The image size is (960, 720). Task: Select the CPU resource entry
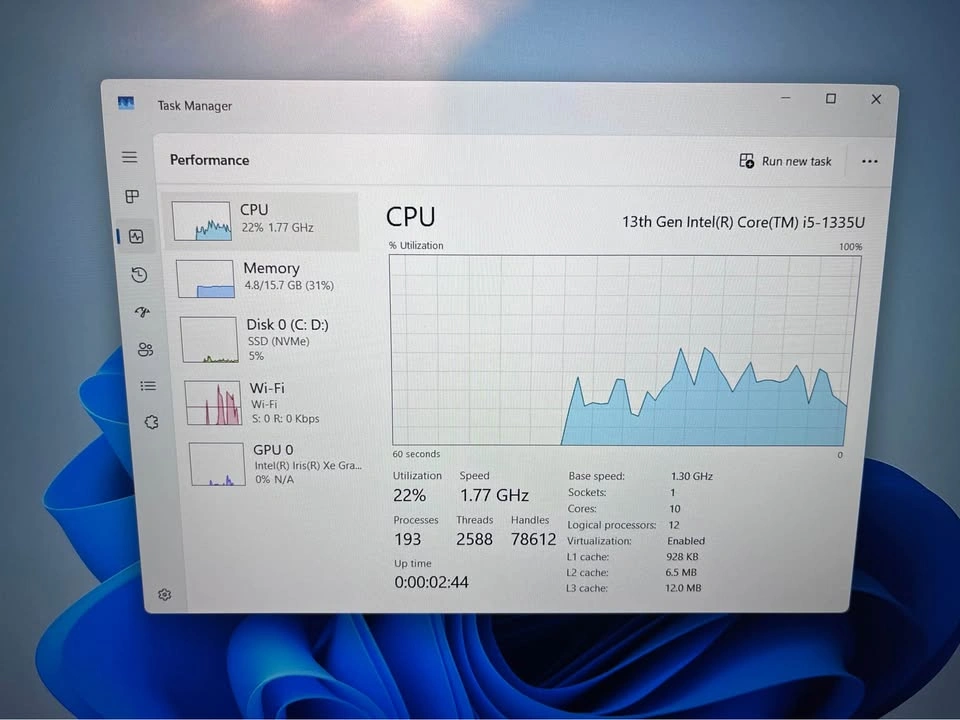pyautogui.click(x=261, y=220)
